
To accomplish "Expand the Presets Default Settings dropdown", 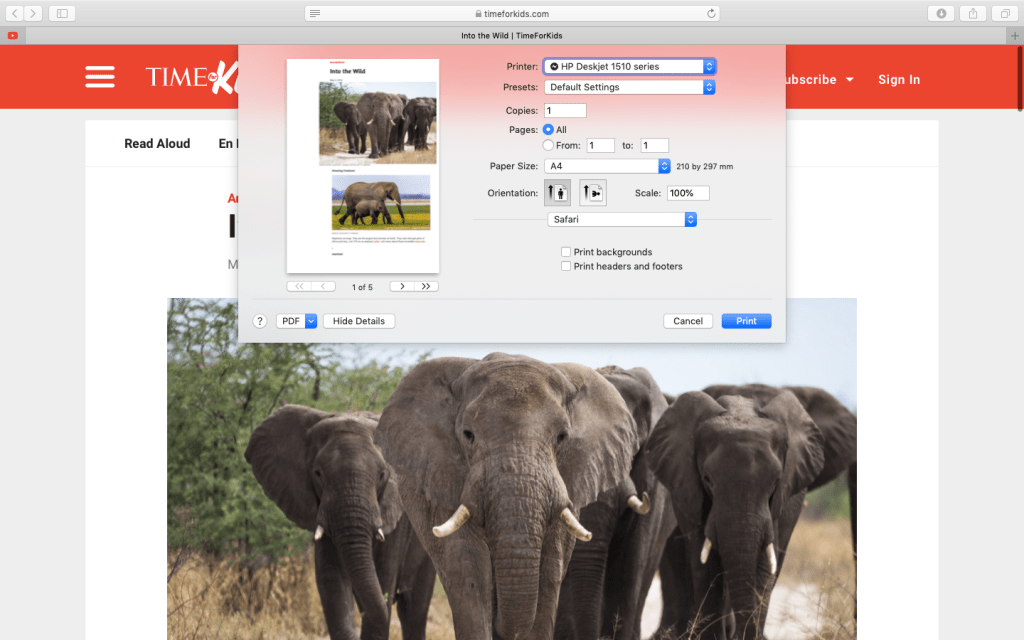I will tap(629, 87).
